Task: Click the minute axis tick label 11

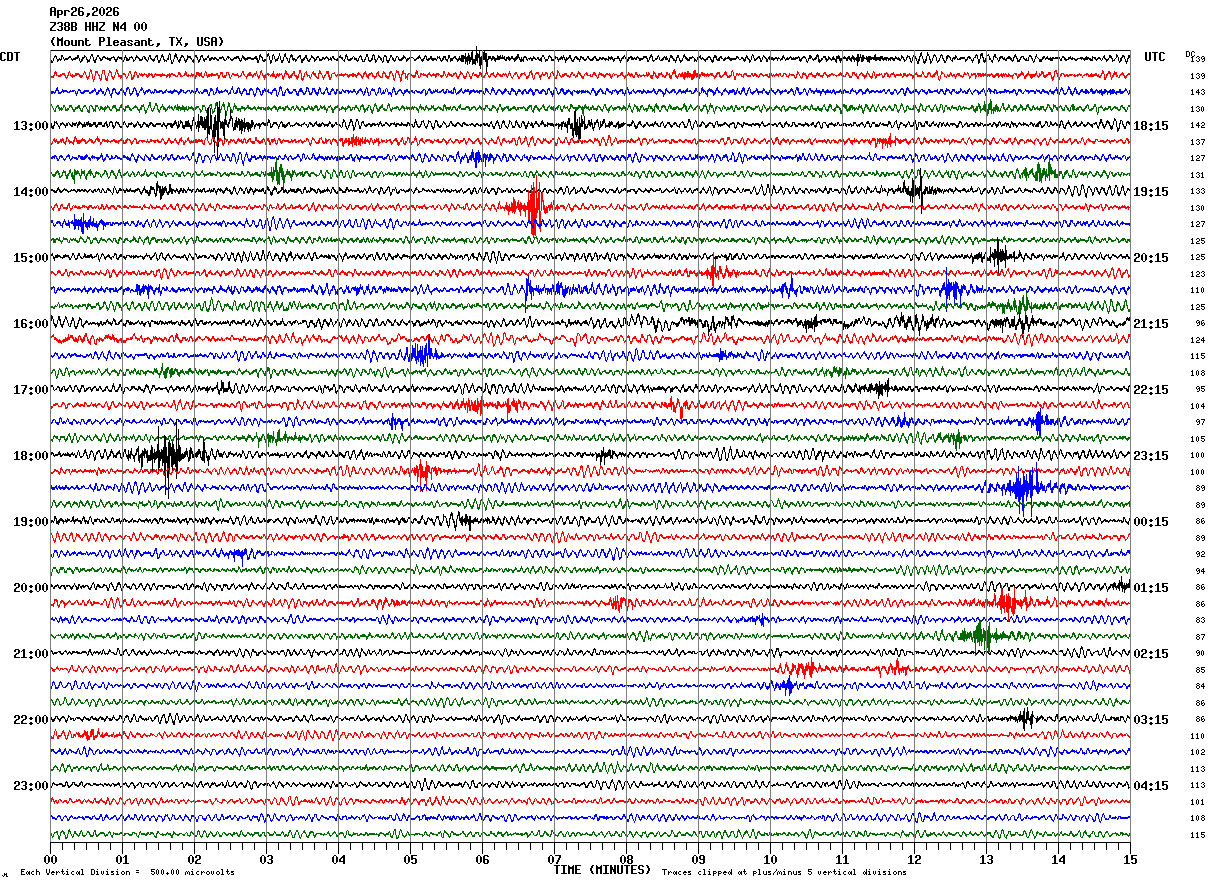Action: 842,859
